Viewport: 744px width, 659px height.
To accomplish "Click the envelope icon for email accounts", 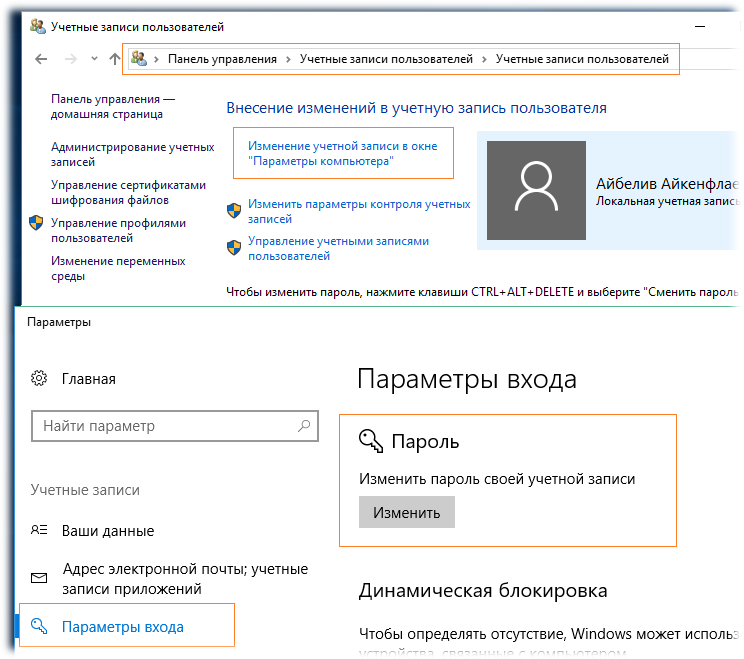I will 39,578.
